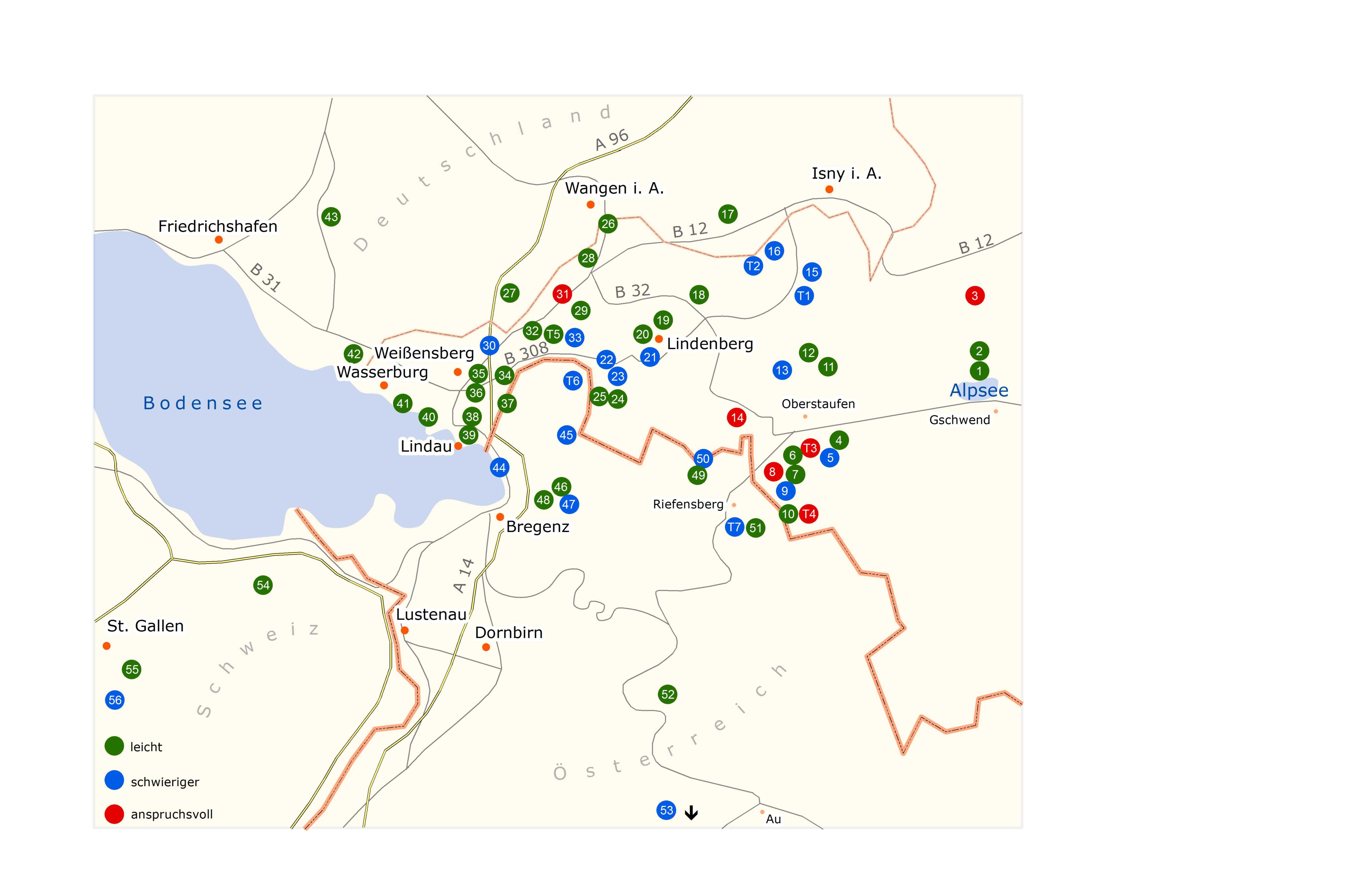The height and width of the screenshot is (888, 1372).
Task: Click the blue 'schwieriger' legend circle
Action: click(x=114, y=780)
